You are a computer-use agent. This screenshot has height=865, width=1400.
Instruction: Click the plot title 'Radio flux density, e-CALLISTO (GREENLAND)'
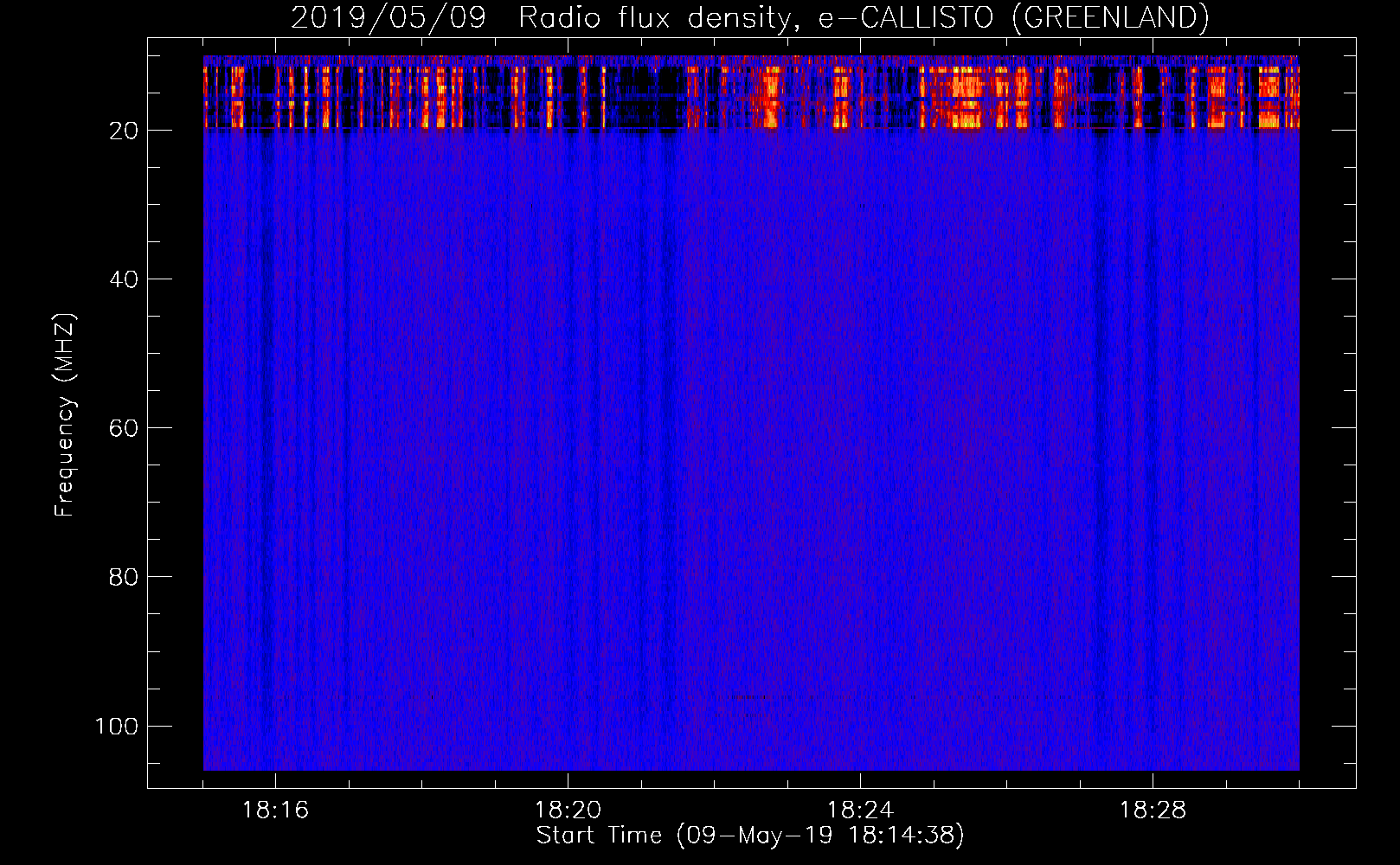[x=864, y=18]
